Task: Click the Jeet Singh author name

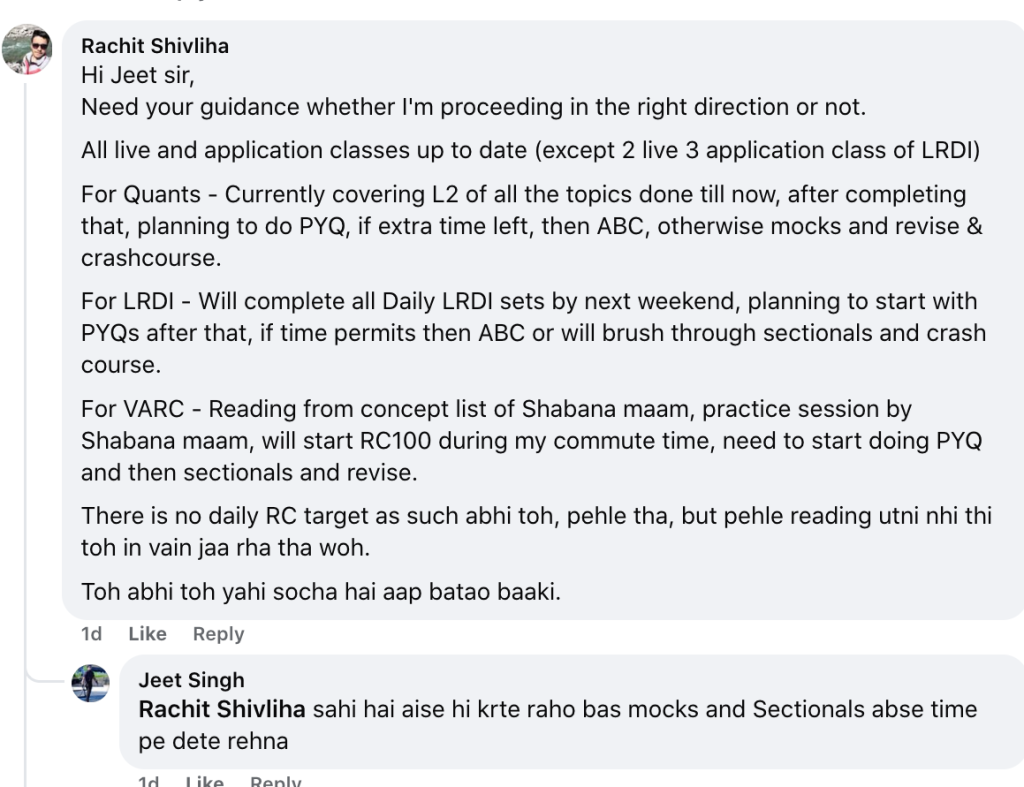Action: 191,680
